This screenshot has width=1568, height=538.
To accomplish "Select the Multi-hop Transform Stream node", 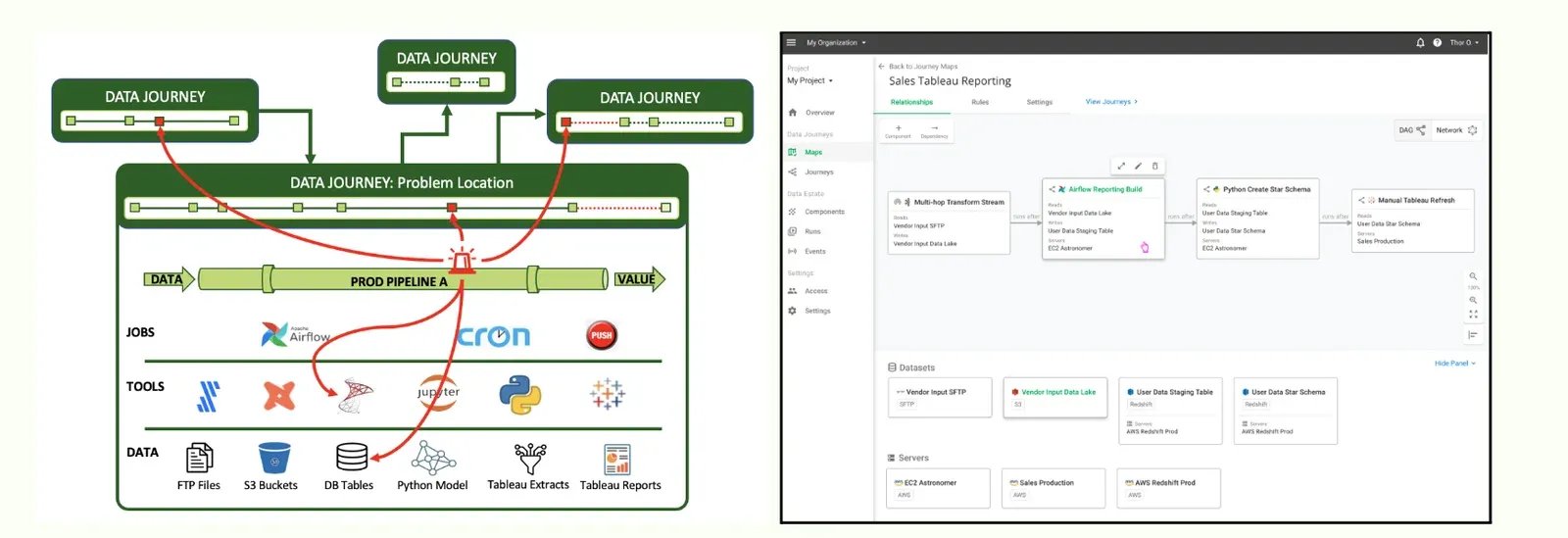I will (949, 222).
